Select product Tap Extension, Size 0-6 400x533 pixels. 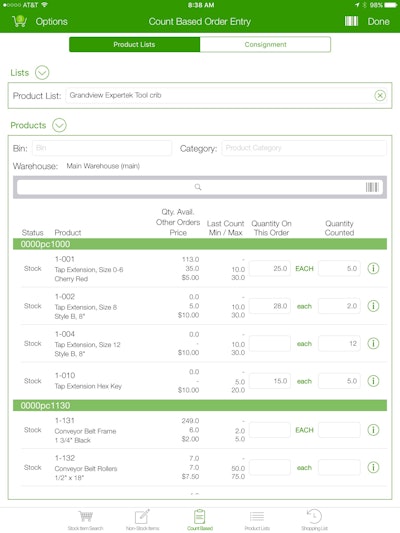[x=89, y=270]
